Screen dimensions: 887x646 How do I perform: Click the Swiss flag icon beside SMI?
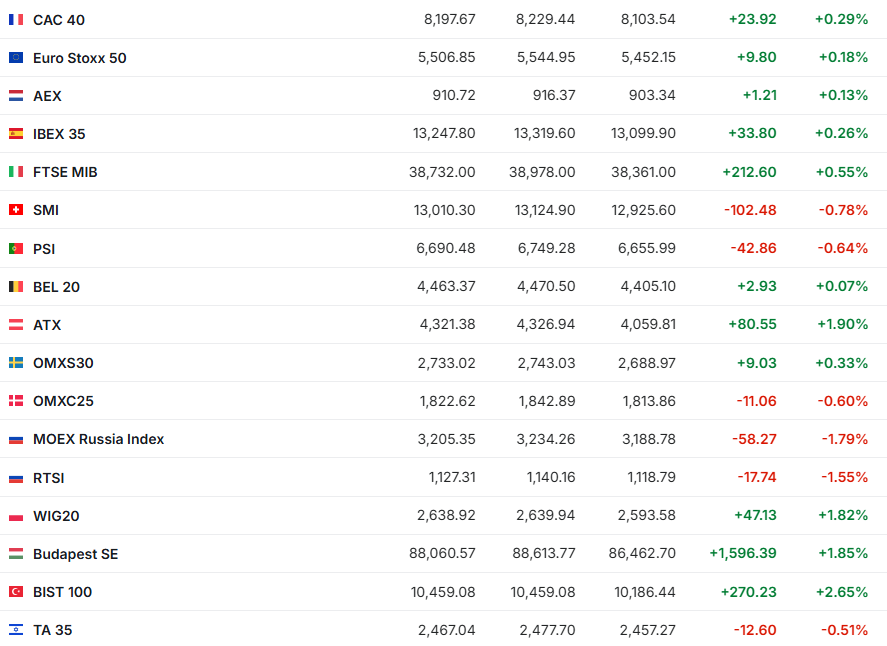pyautogui.click(x=16, y=210)
